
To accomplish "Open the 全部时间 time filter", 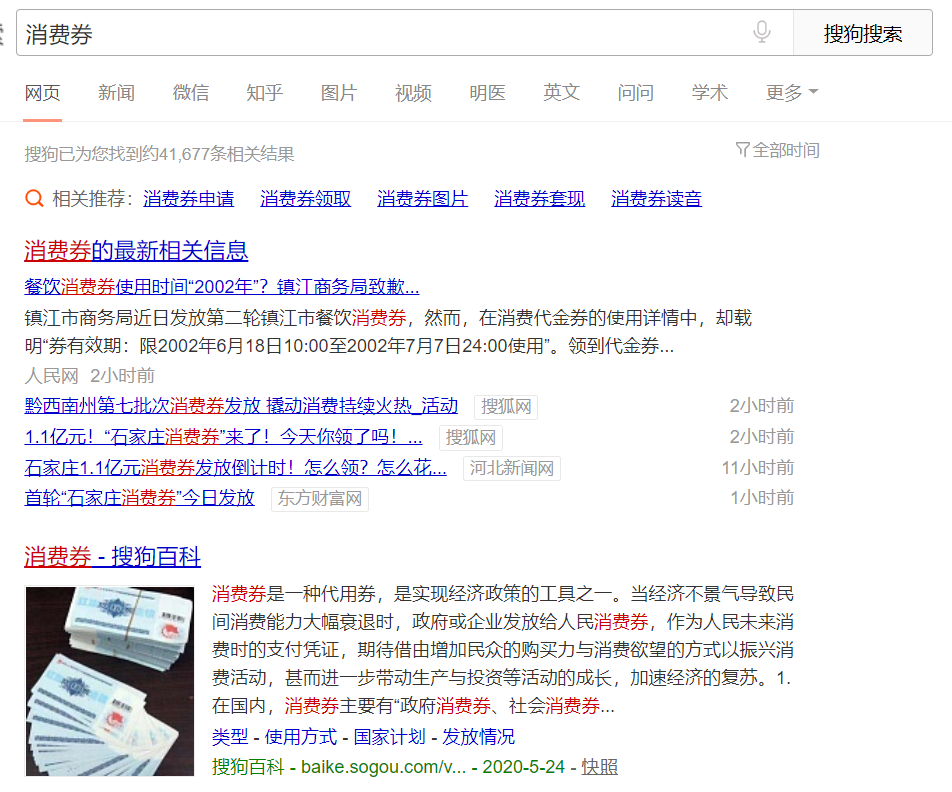I will 778,149.
